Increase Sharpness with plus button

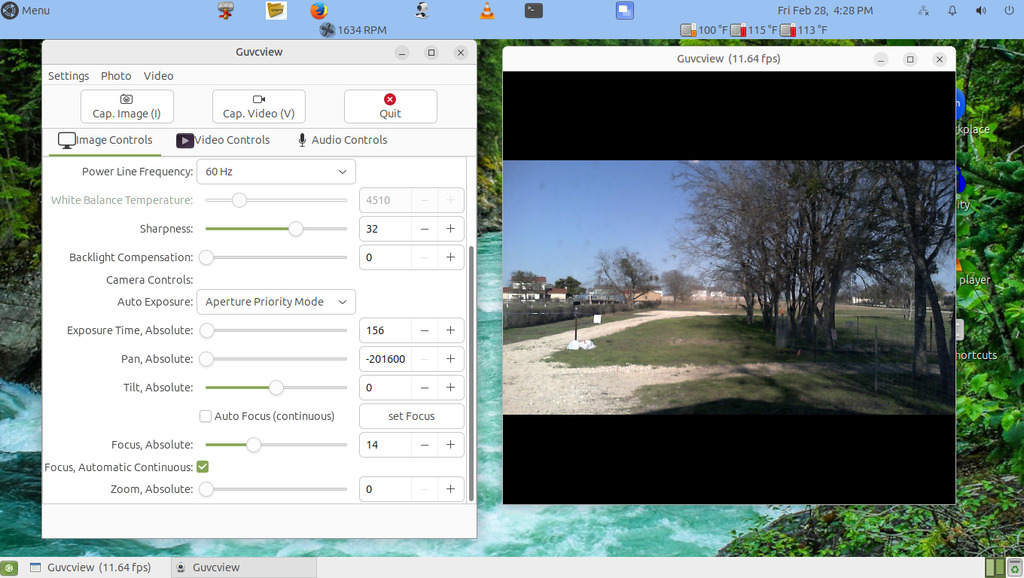[x=450, y=229]
